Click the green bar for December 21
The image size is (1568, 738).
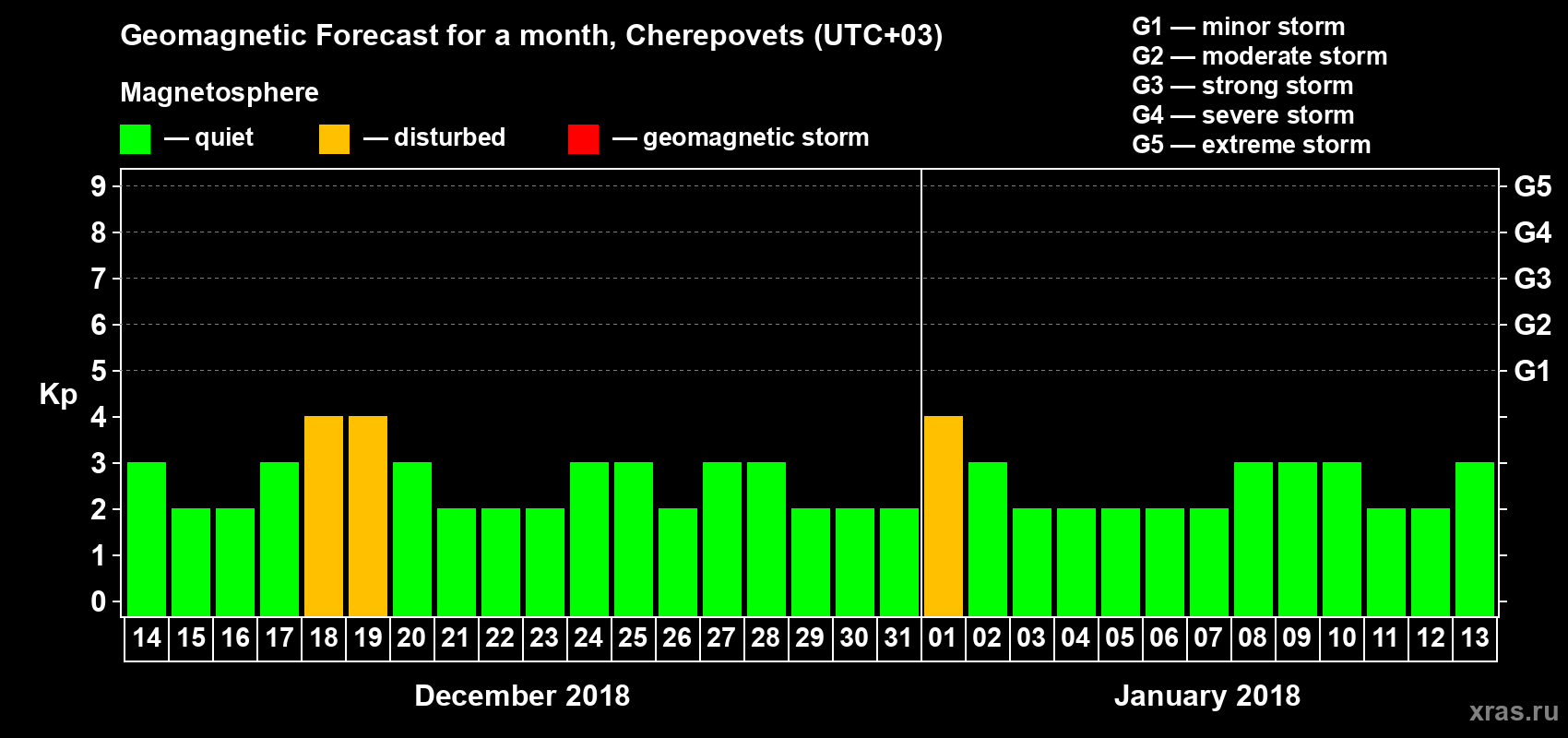click(457, 562)
